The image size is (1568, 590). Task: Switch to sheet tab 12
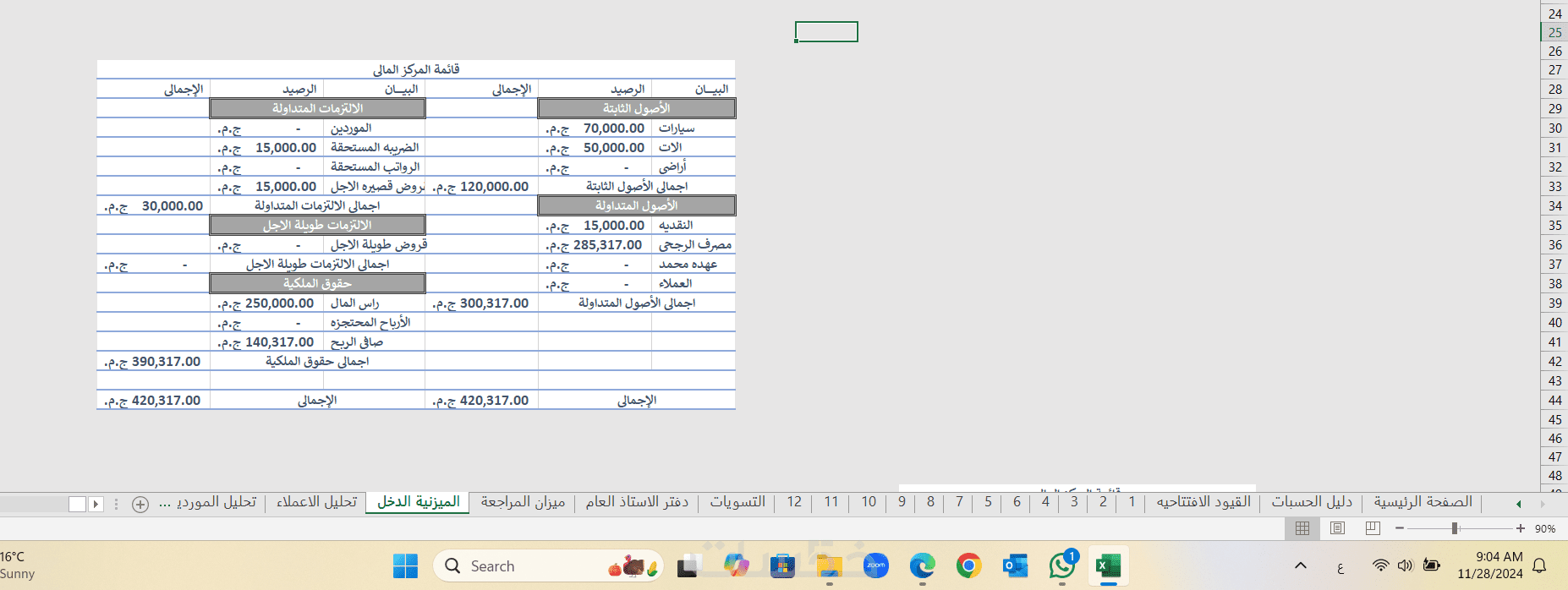tap(794, 502)
